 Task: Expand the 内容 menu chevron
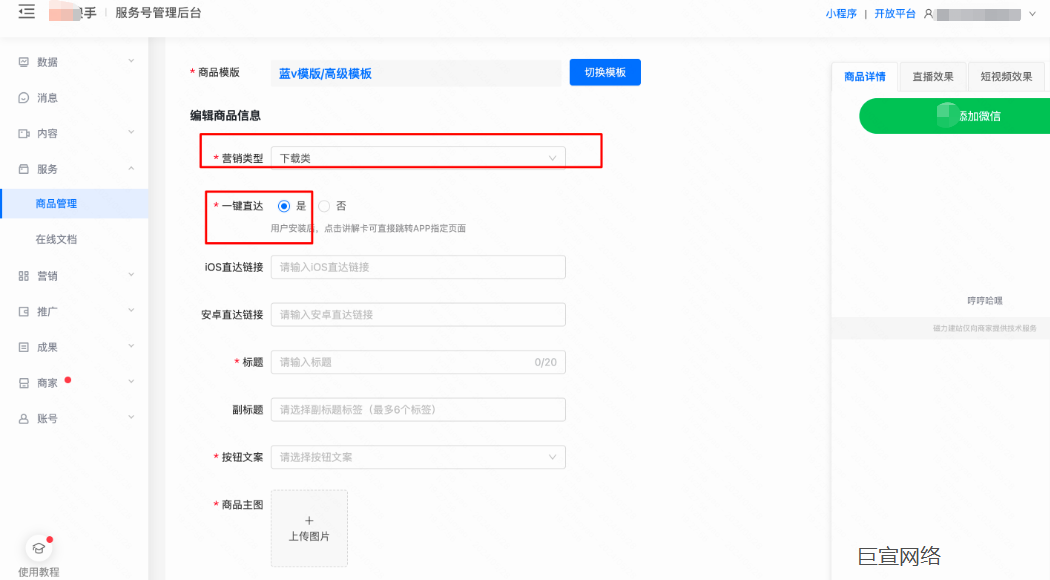(131, 132)
